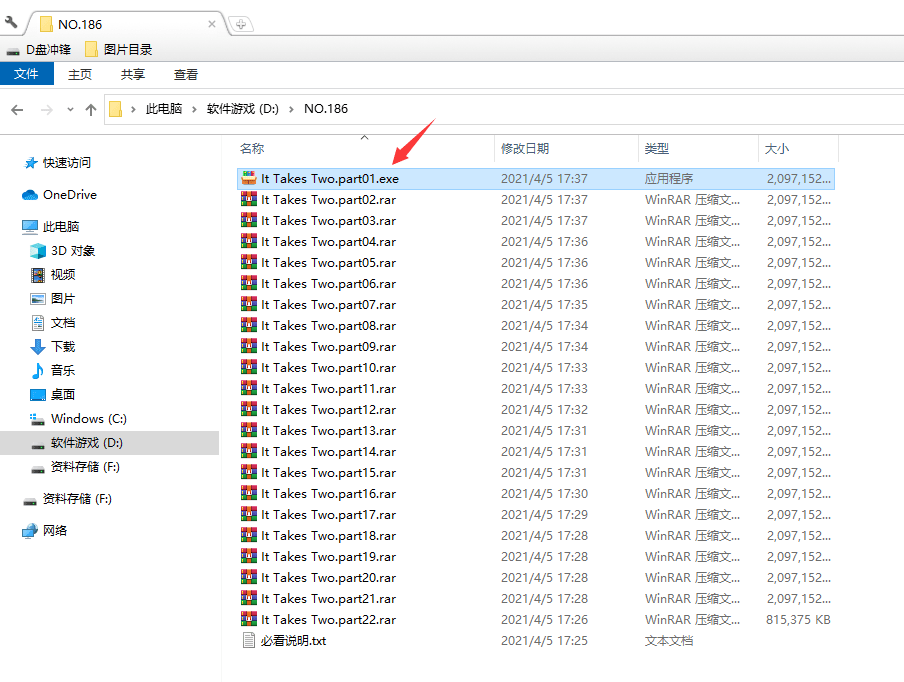Switch to the 共享 ribbon tab
This screenshot has width=904, height=682.
coord(133,74)
